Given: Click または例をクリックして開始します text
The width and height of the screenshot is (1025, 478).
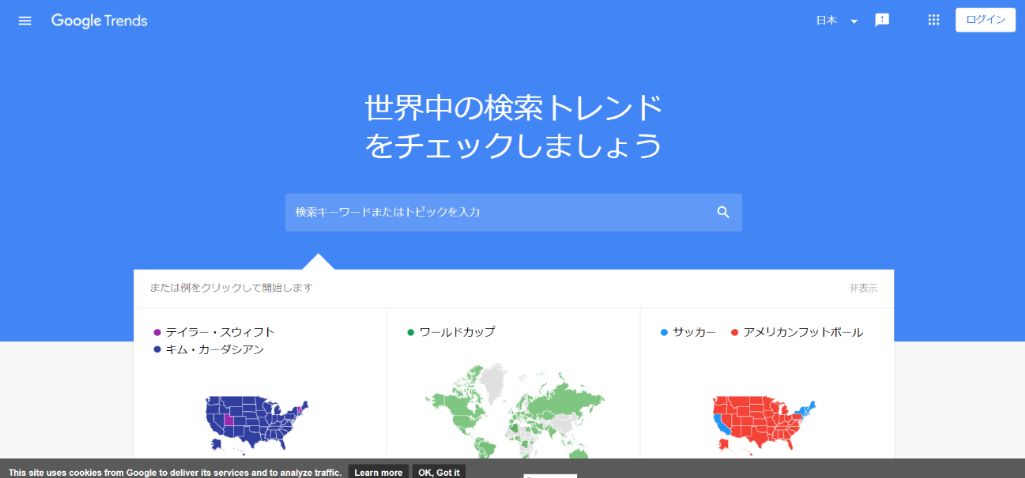Looking at the screenshot, I should (231, 288).
